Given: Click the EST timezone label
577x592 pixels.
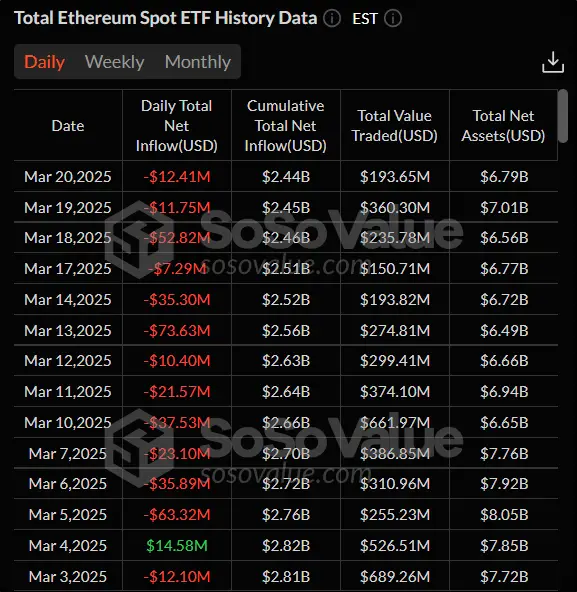Looking at the screenshot, I should click(365, 18).
